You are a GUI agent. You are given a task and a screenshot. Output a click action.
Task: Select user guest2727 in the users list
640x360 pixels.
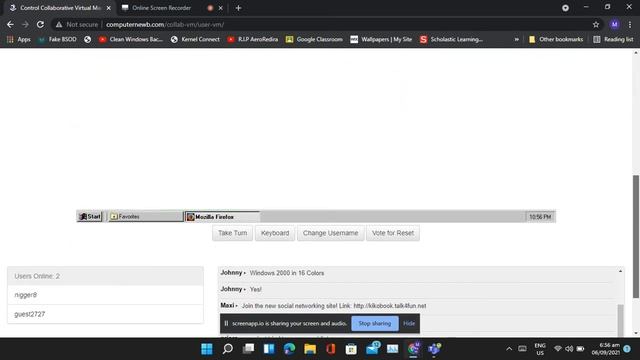[x=105, y=314]
